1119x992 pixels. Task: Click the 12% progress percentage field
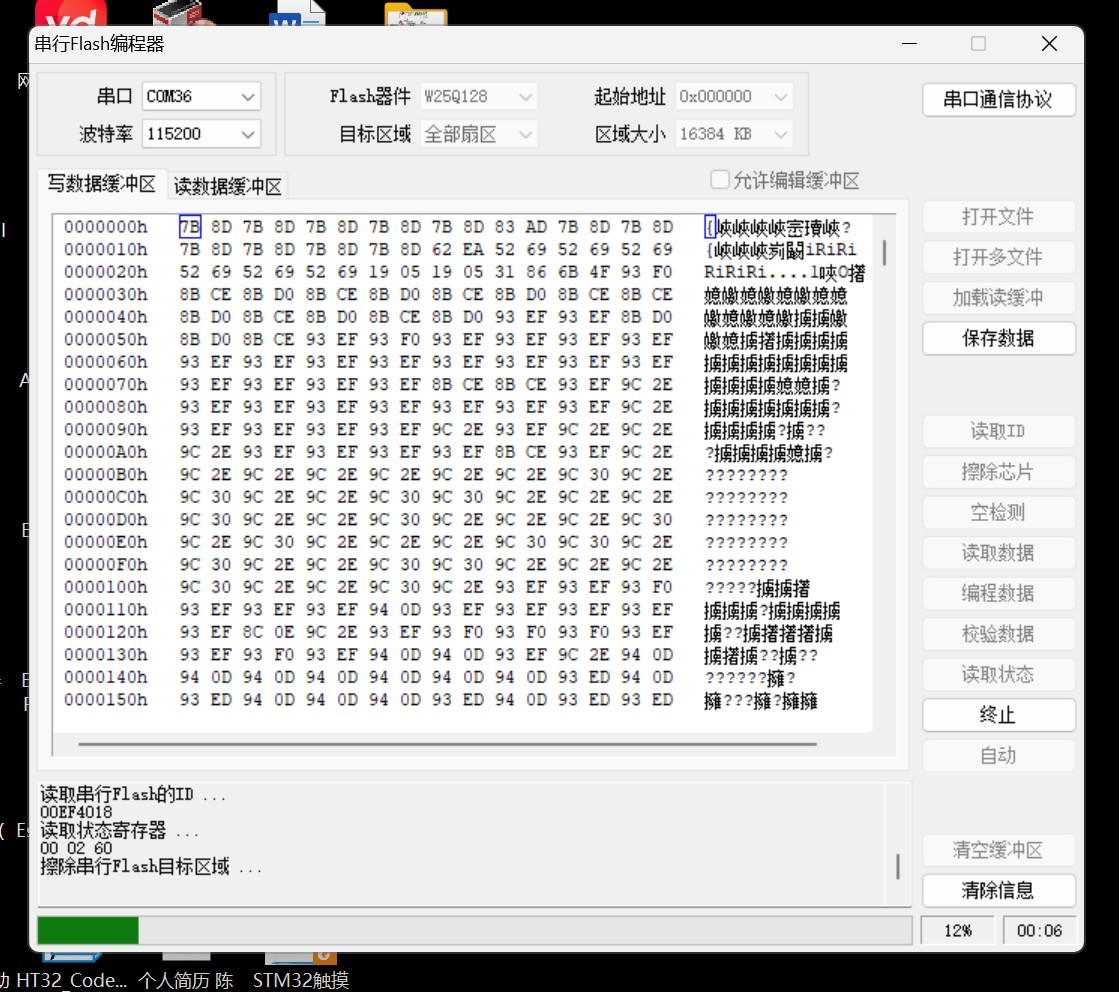957,931
